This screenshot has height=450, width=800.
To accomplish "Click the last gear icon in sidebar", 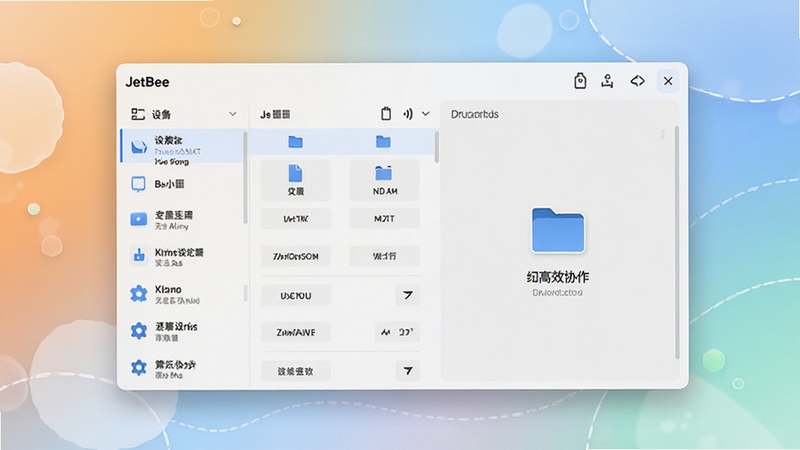I will [138, 367].
